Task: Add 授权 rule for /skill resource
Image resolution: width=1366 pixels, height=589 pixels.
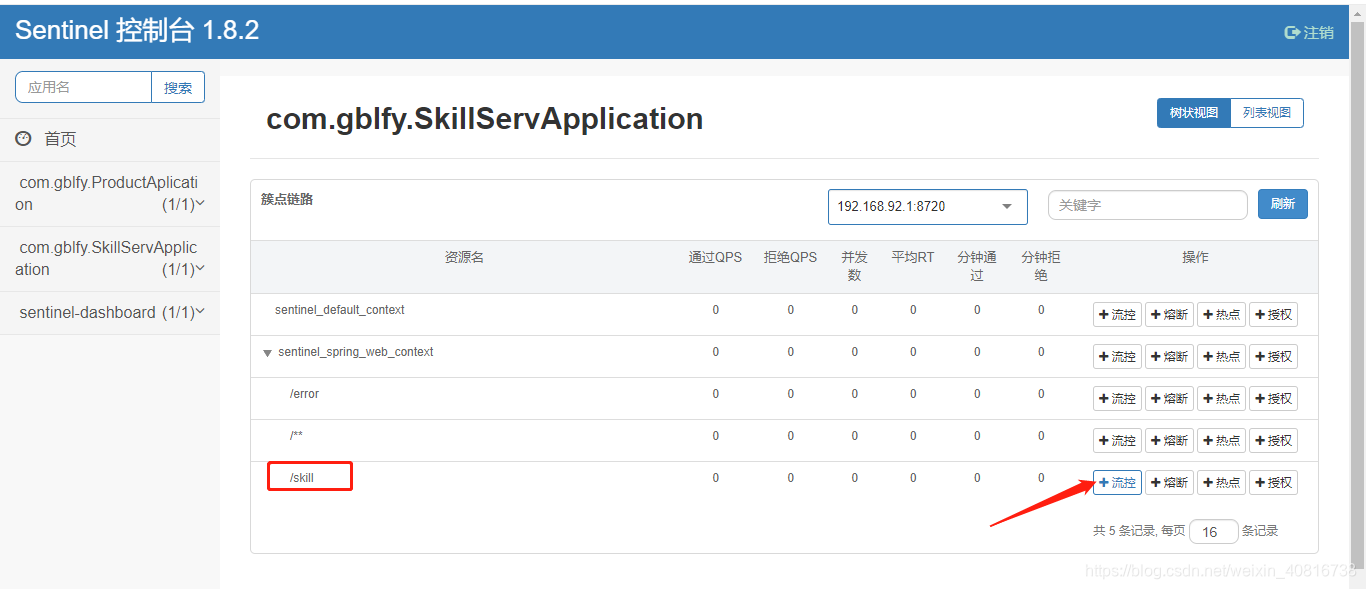Action: pos(1273,483)
